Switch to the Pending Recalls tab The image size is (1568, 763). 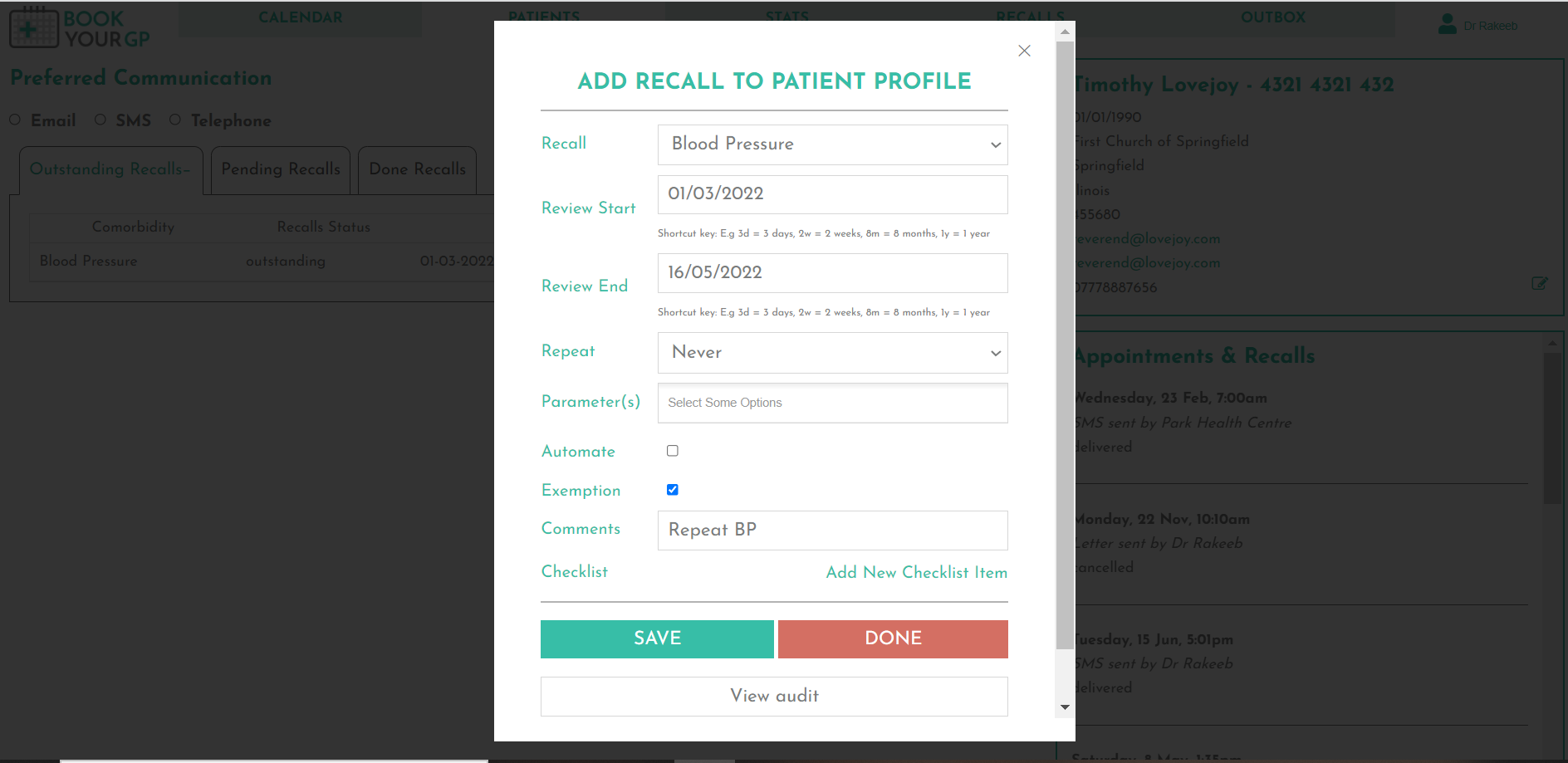click(x=280, y=170)
